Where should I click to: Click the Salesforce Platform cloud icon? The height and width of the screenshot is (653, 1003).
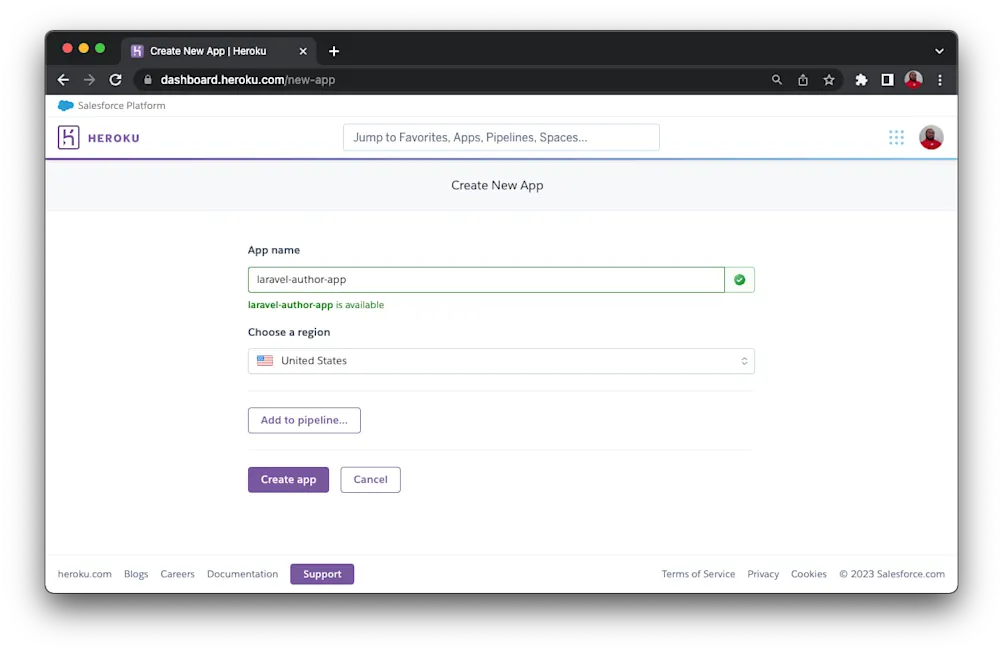point(65,105)
